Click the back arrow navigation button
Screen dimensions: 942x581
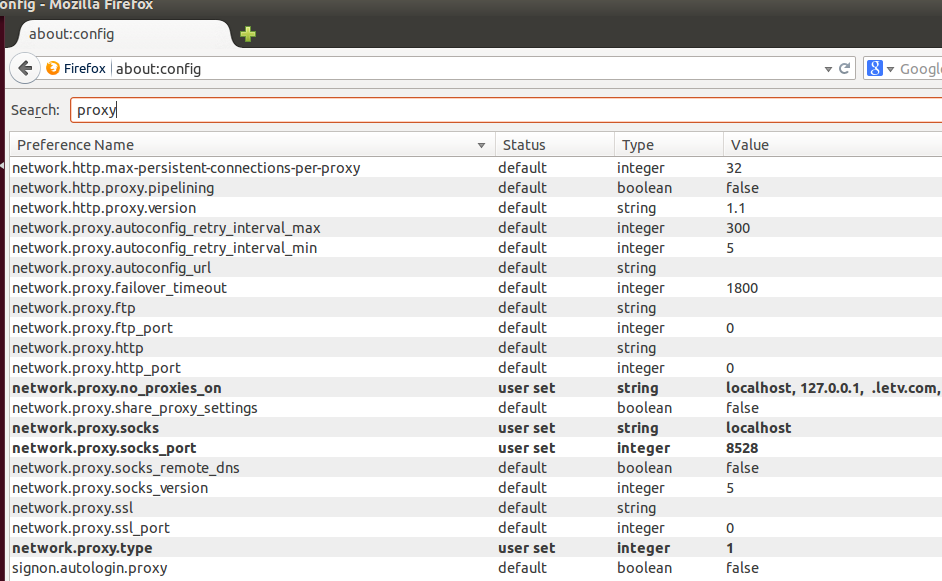tap(25, 68)
